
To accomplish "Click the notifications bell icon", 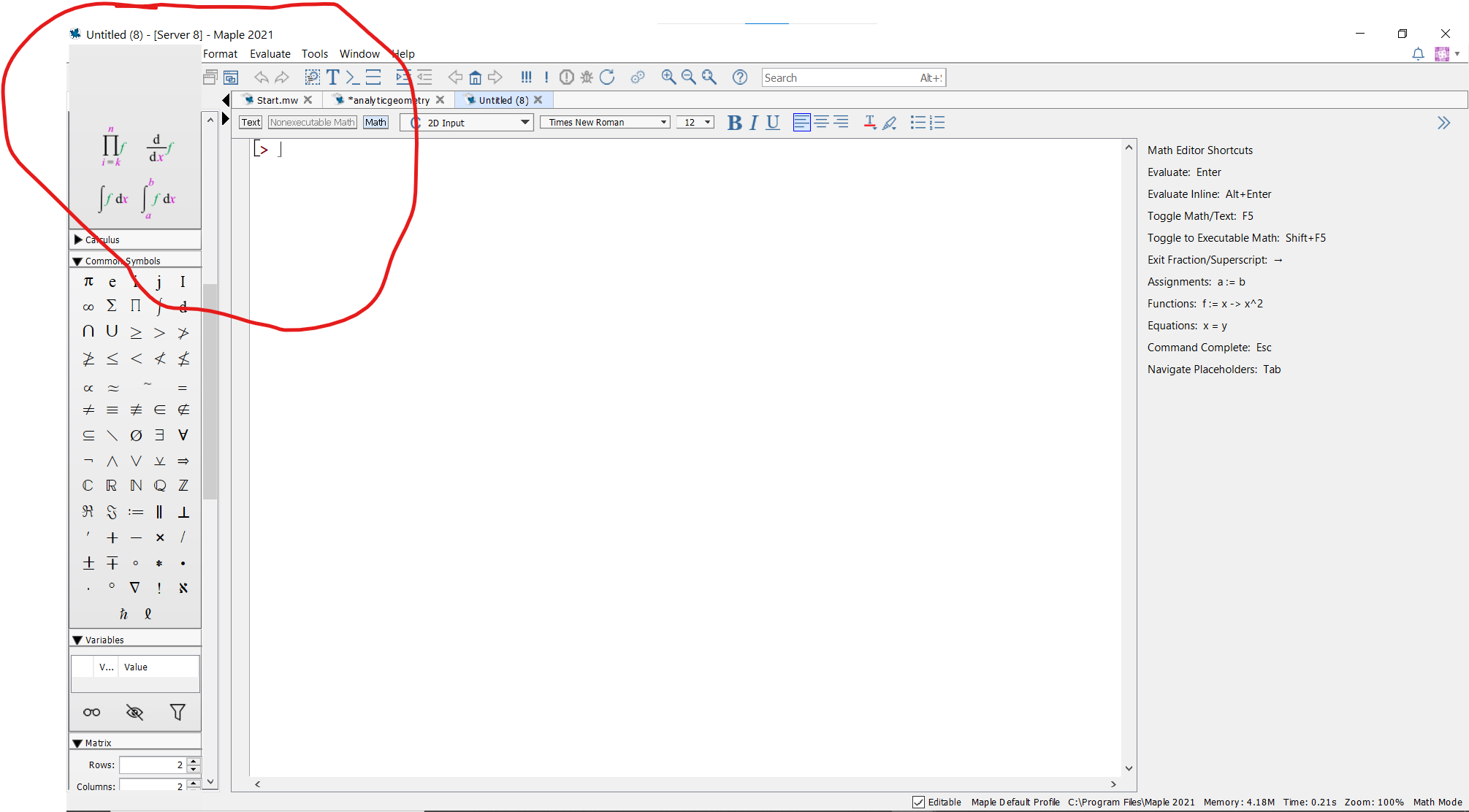I will 1418,54.
